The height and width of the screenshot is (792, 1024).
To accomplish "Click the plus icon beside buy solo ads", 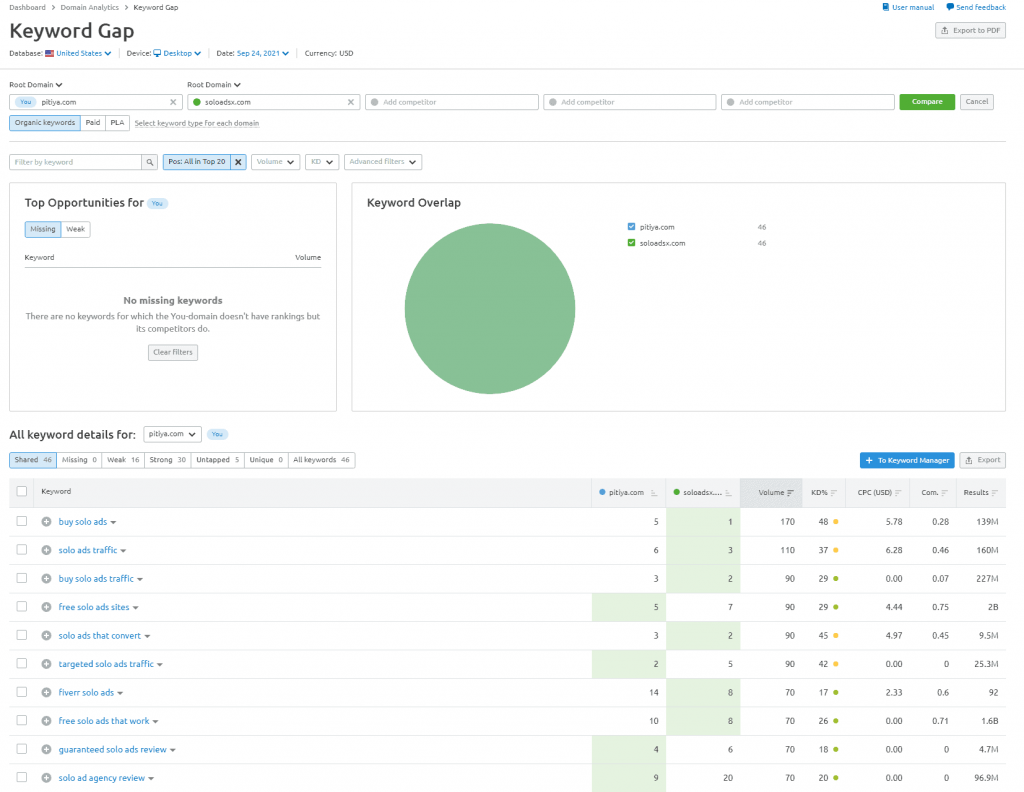I will click(46, 522).
